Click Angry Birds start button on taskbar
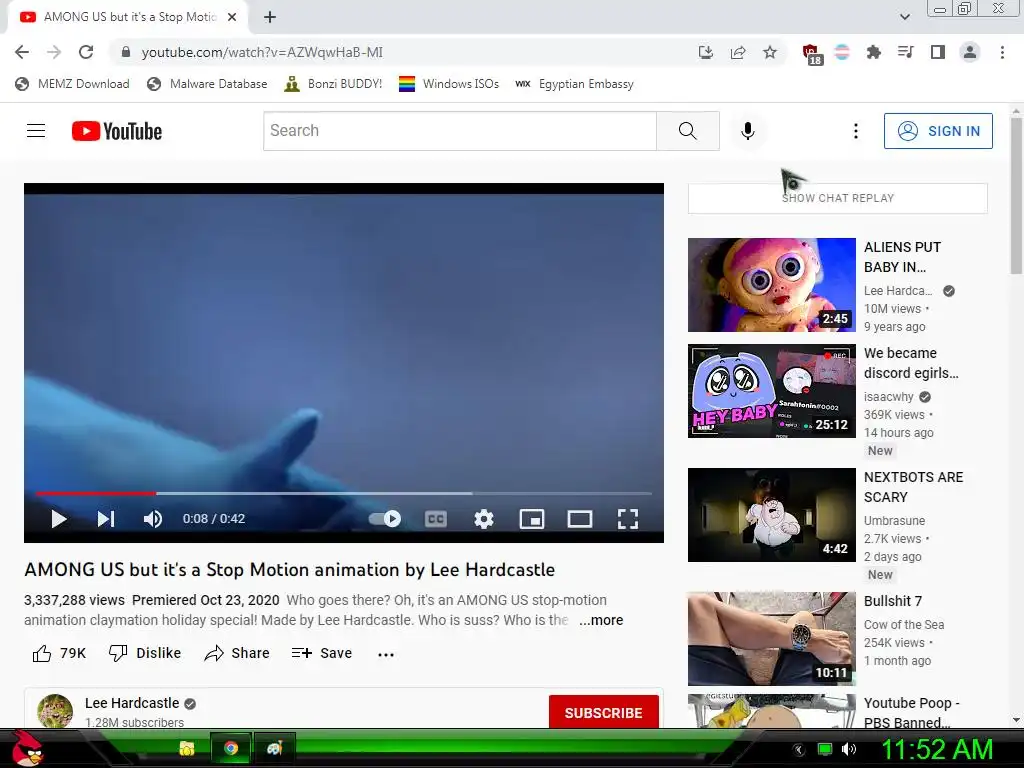Image resolution: width=1024 pixels, height=768 pixels. click(x=29, y=748)
